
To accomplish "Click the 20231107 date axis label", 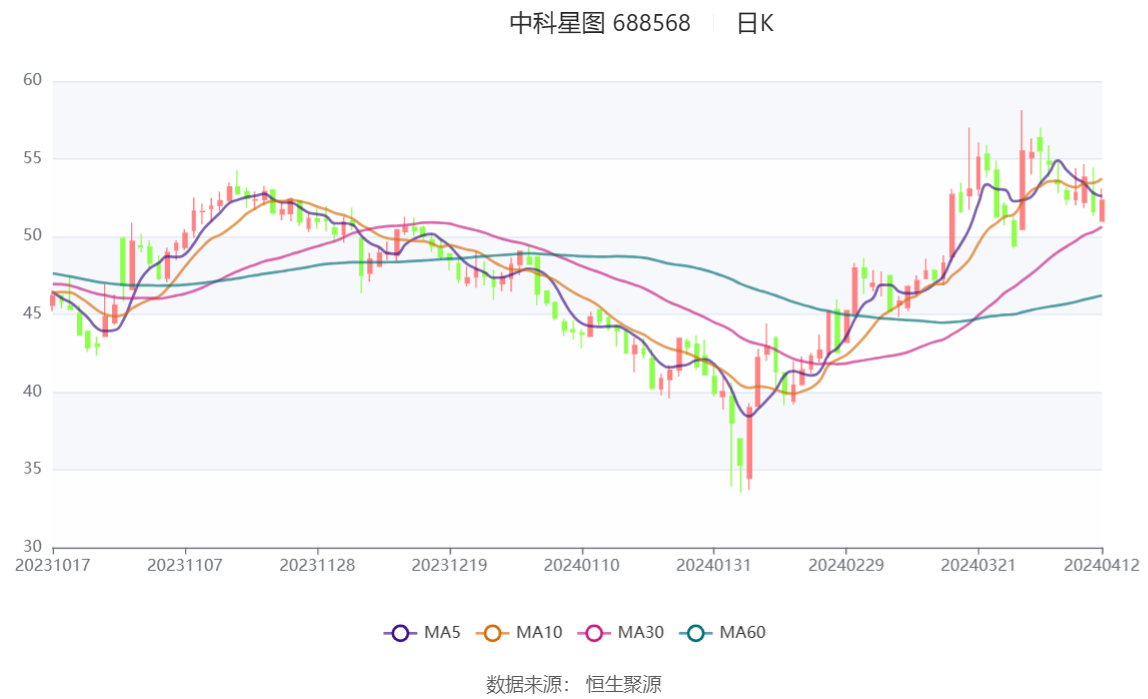I will point(184,566).
